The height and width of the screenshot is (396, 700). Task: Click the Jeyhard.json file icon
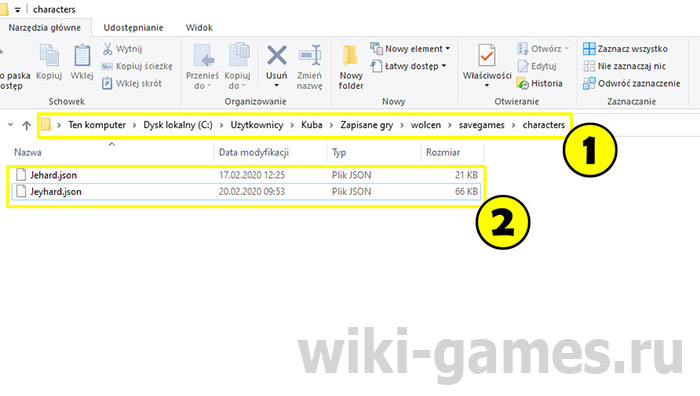tap(21, 191)
